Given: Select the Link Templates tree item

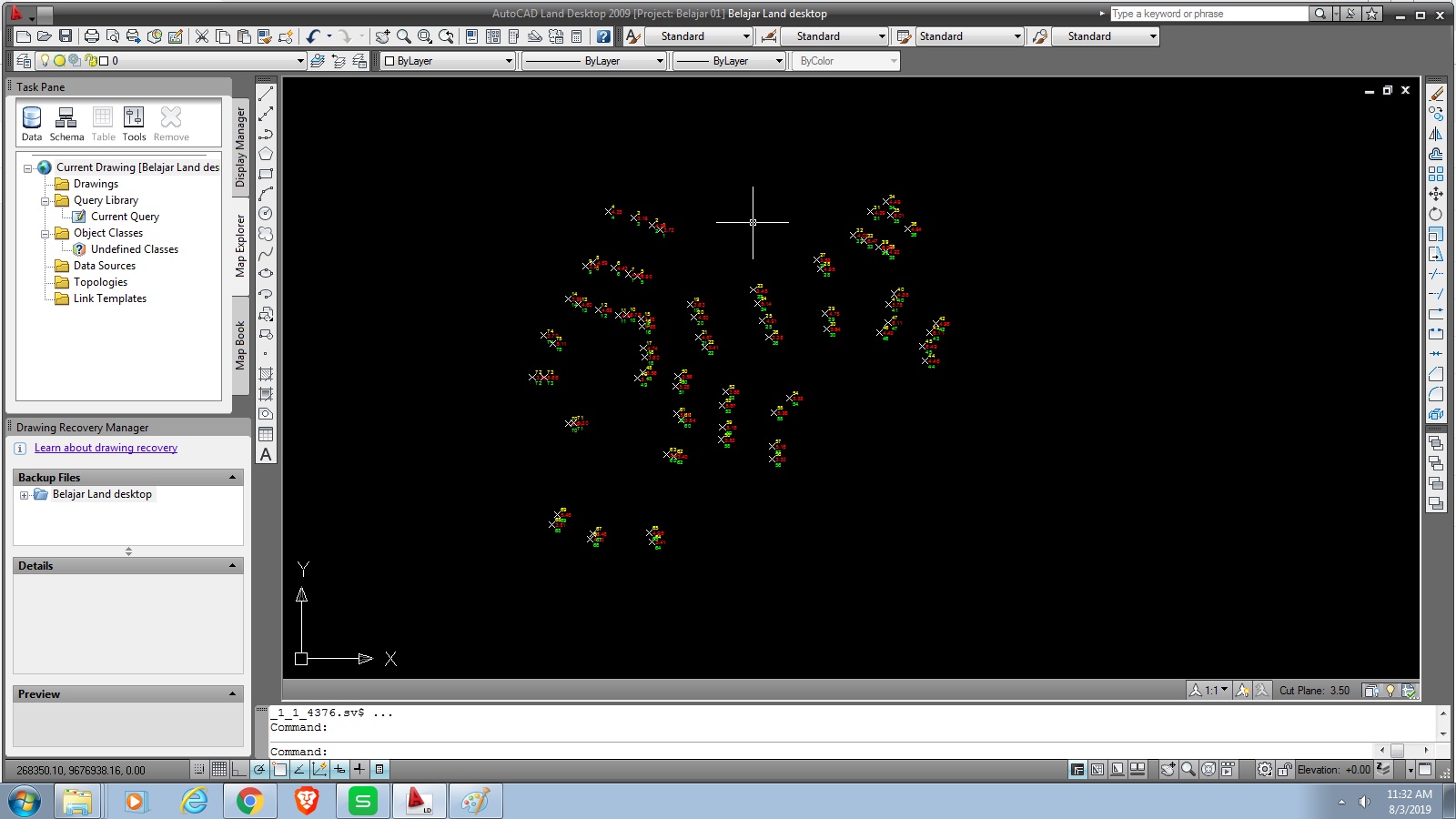Looking at the screenshot, I should pyautogui.click(x=109, y=298).
